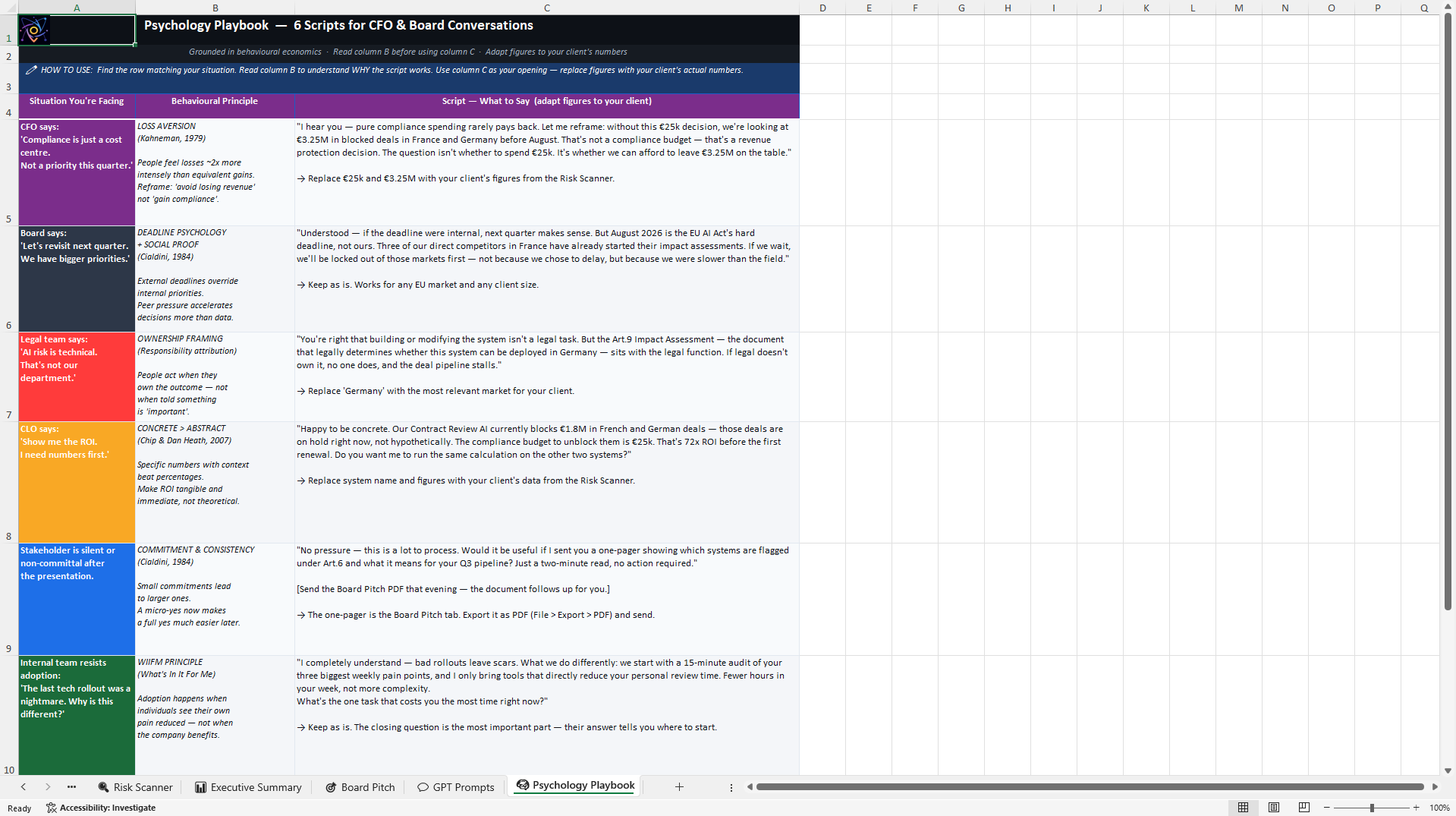1456x816 pixels.
Task: Open the GPT Prompts sheet tab
Action: click(456, 787)
